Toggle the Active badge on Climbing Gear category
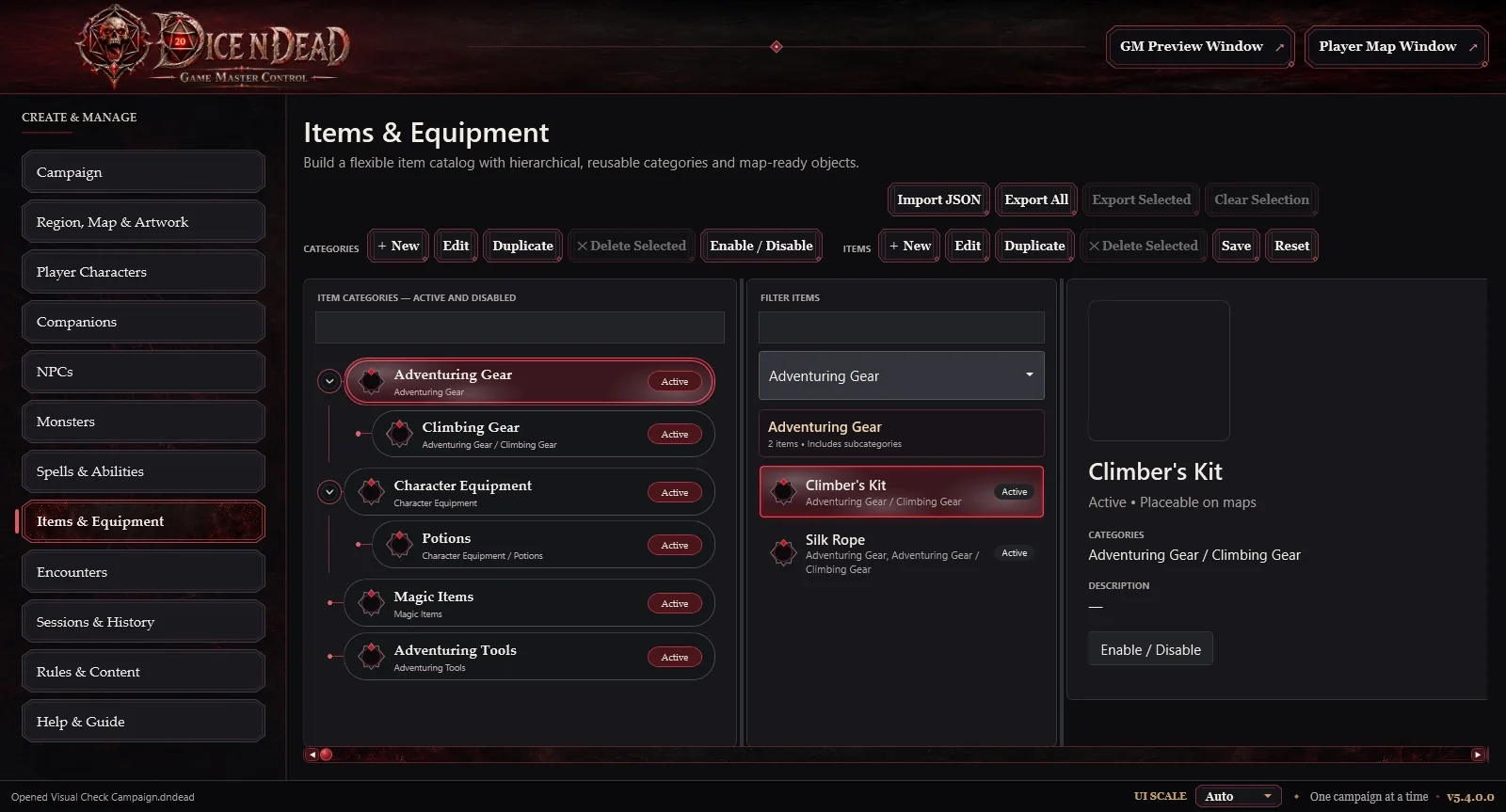Screen dimensions: 1506x812 click(x=675, y=434)
